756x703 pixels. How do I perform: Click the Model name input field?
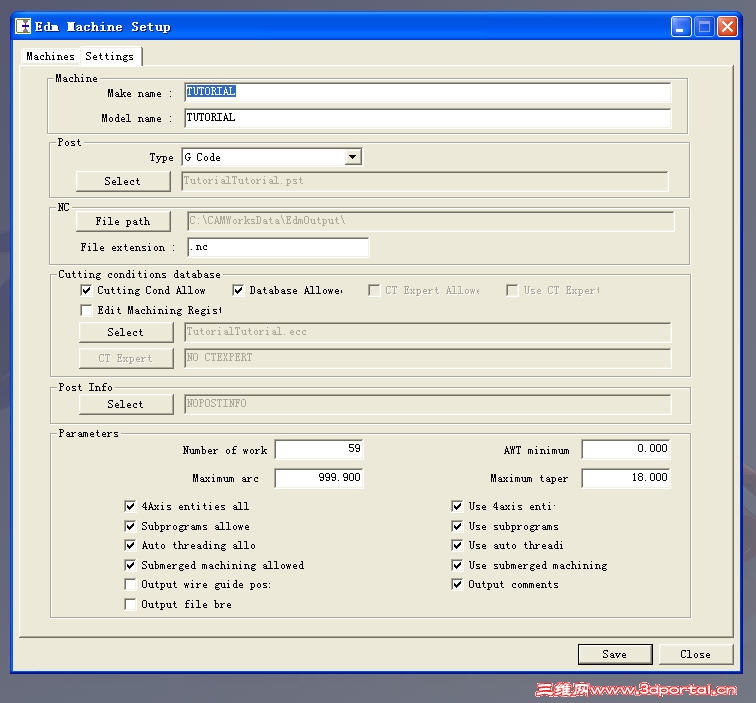[427, 118]
